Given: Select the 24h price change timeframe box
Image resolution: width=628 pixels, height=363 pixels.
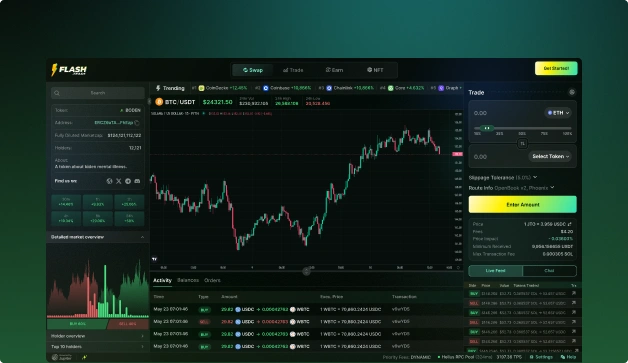Looking at the screenshot, I should [129, 218].
